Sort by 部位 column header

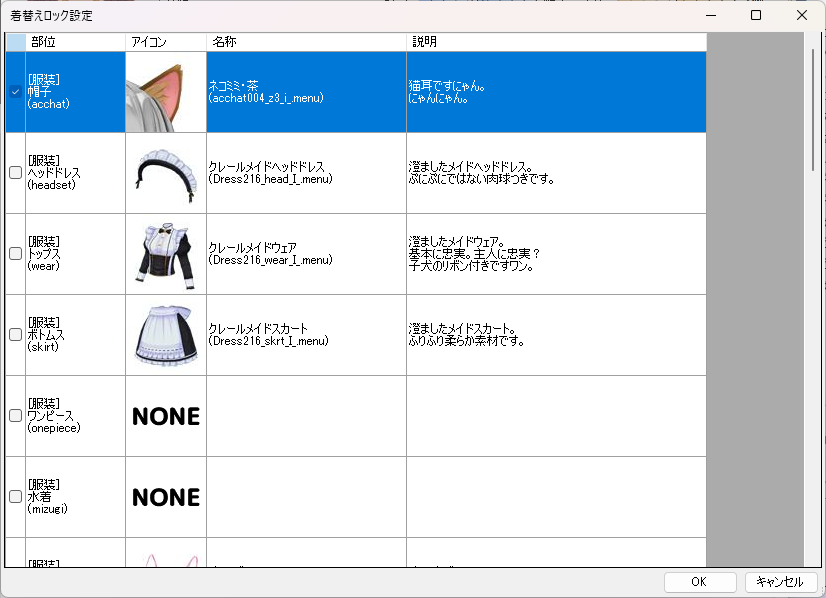(75, 42)
